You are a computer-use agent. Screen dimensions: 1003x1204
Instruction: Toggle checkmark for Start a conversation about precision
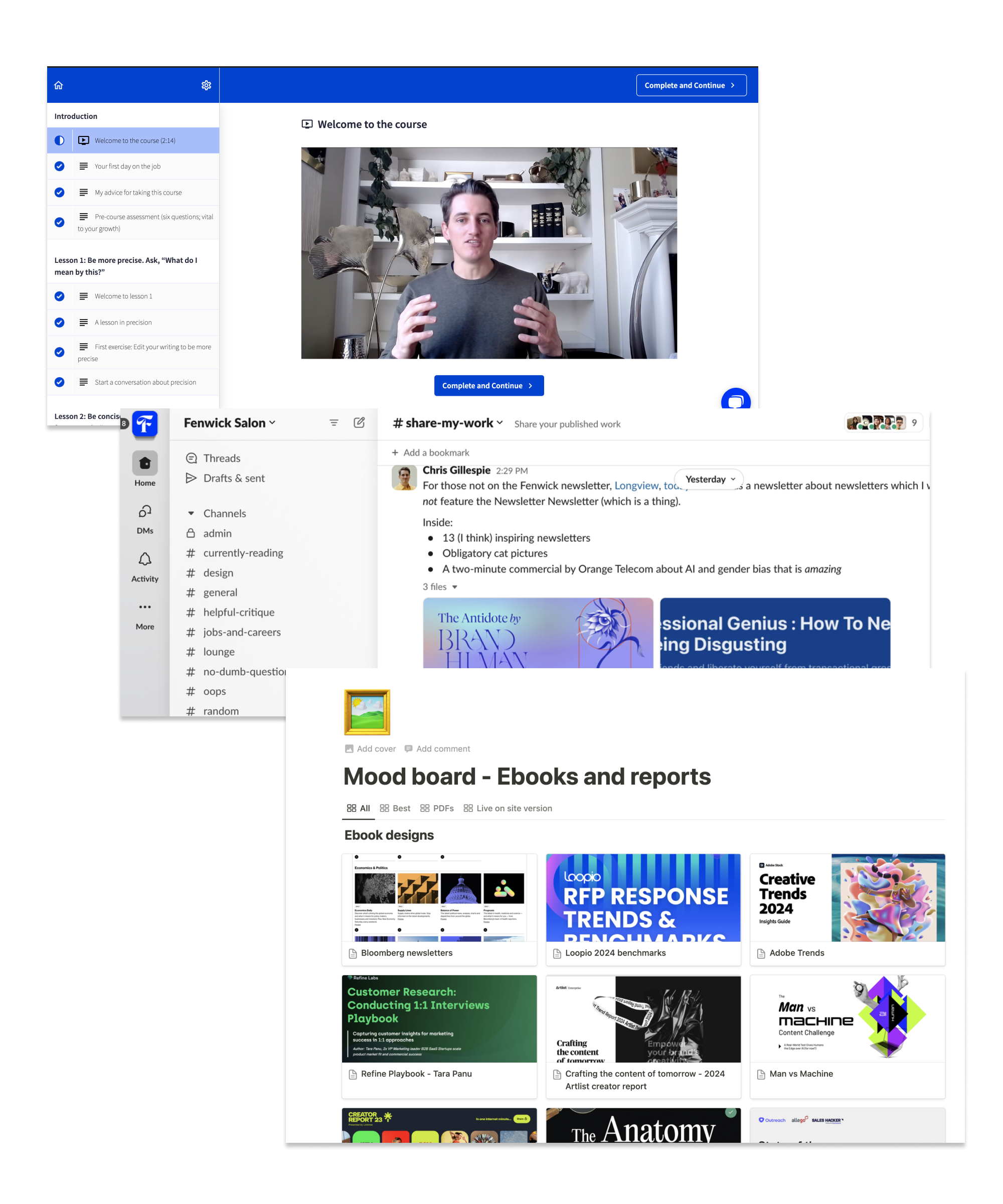[x=60, y=382]
